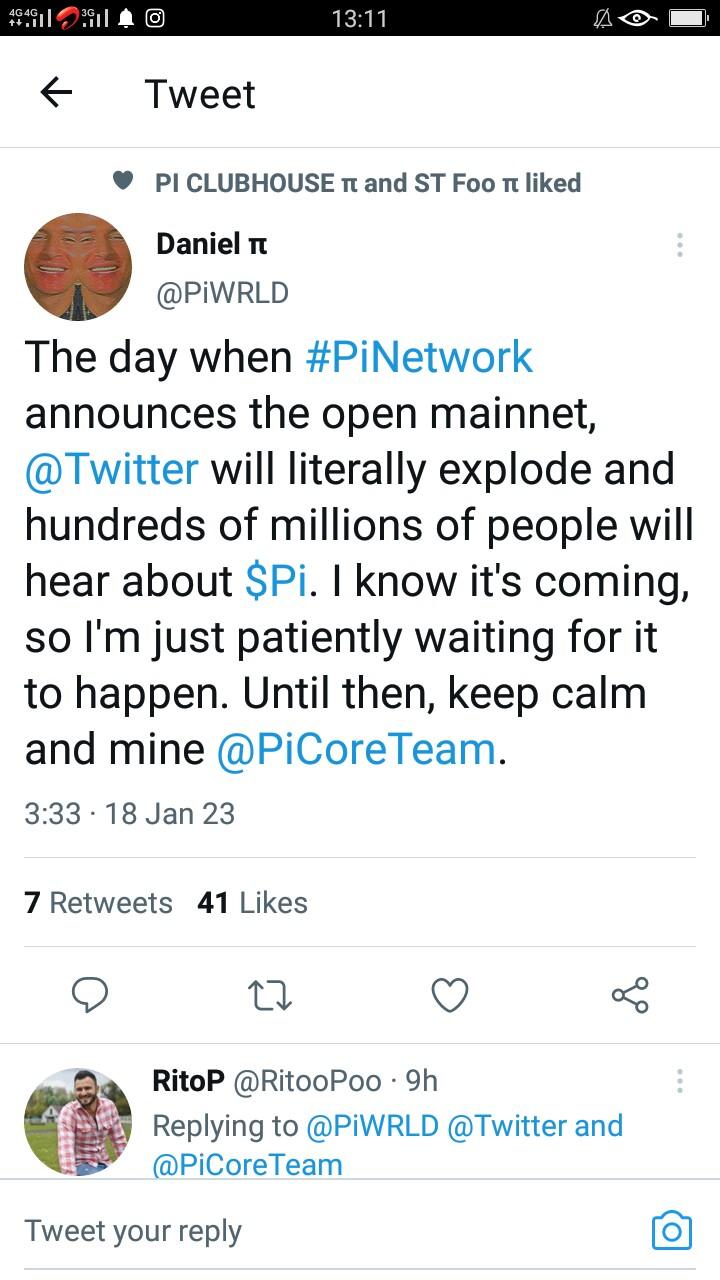Reply to Daniel's tweet via speech bubble

90,995
